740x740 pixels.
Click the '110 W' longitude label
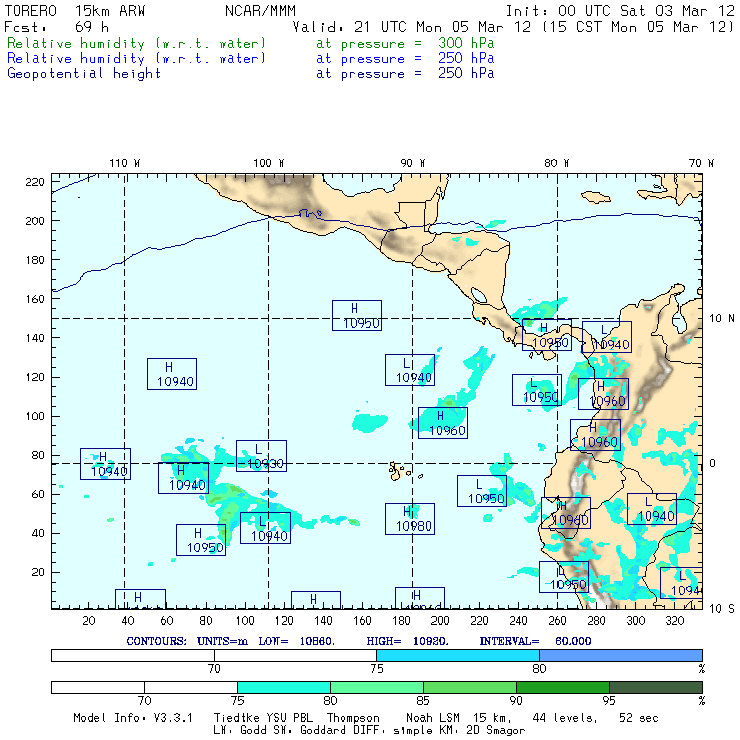[125, 163]
